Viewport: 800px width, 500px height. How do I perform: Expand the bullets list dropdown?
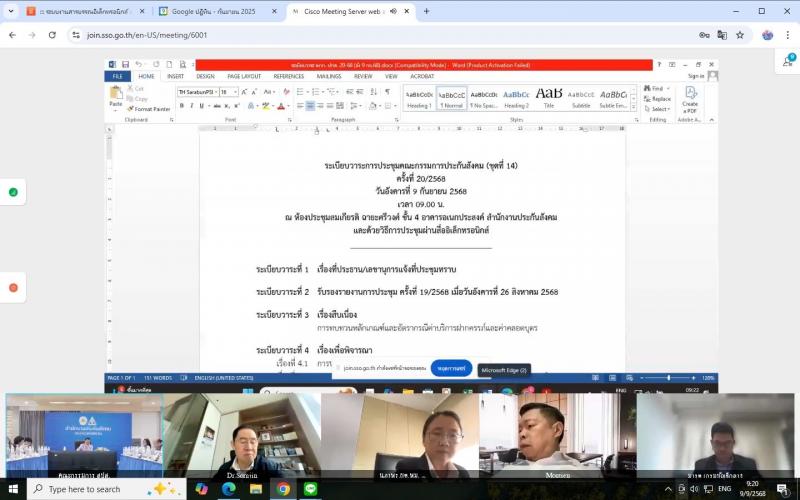point(307,92)
